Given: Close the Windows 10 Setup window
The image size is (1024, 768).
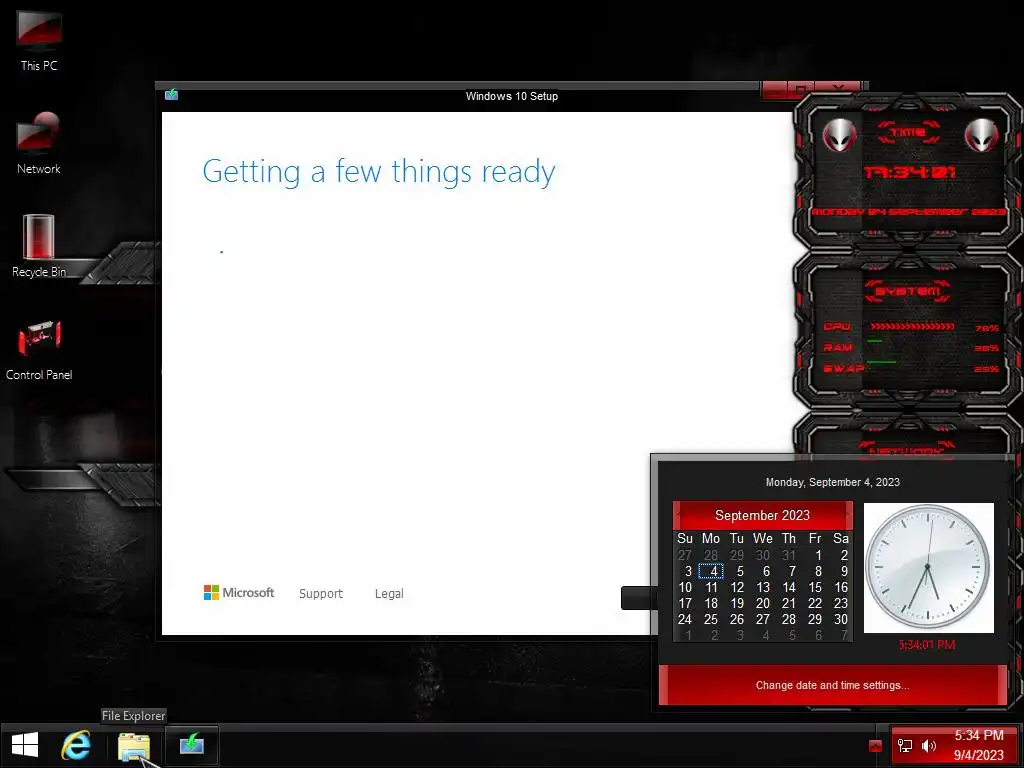Looking at the screenshot, I should pos(840,90).
